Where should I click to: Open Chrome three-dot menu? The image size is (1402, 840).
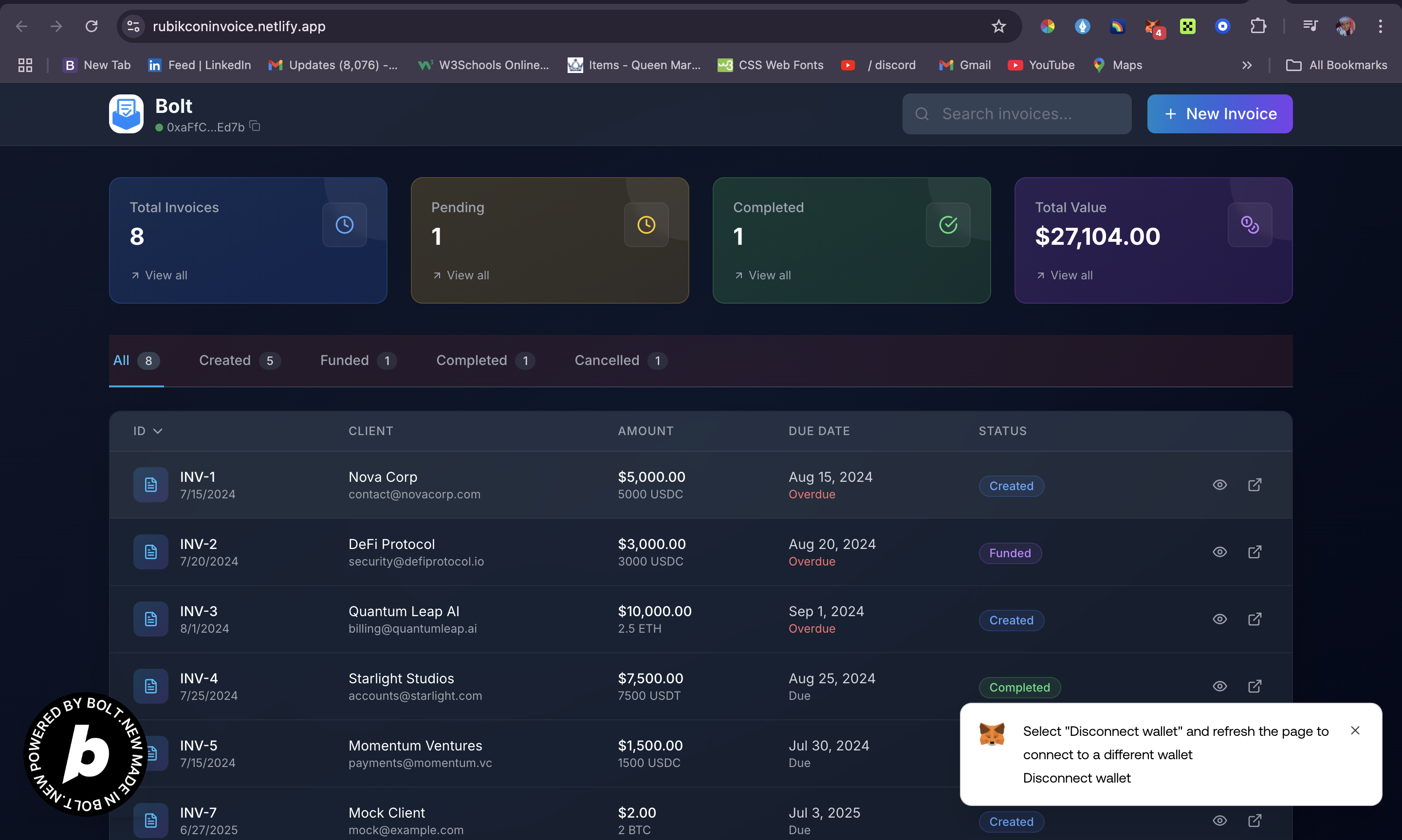coord(1380,27)
